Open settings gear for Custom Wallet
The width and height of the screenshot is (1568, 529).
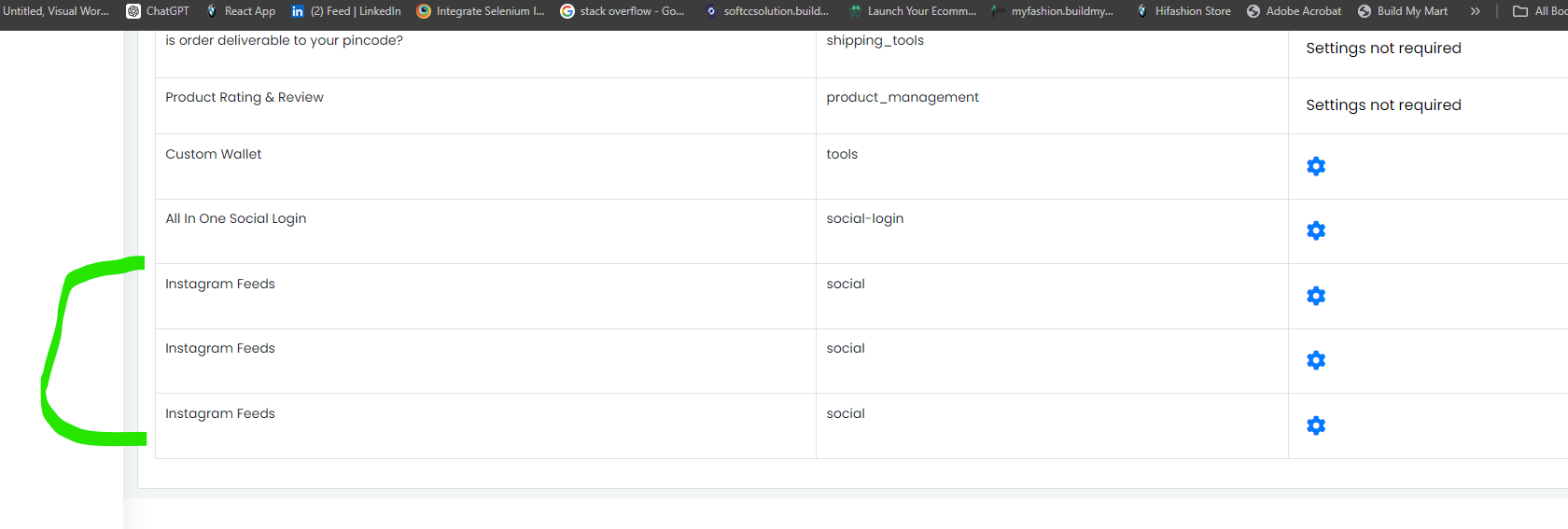(x=1316, y=166)
